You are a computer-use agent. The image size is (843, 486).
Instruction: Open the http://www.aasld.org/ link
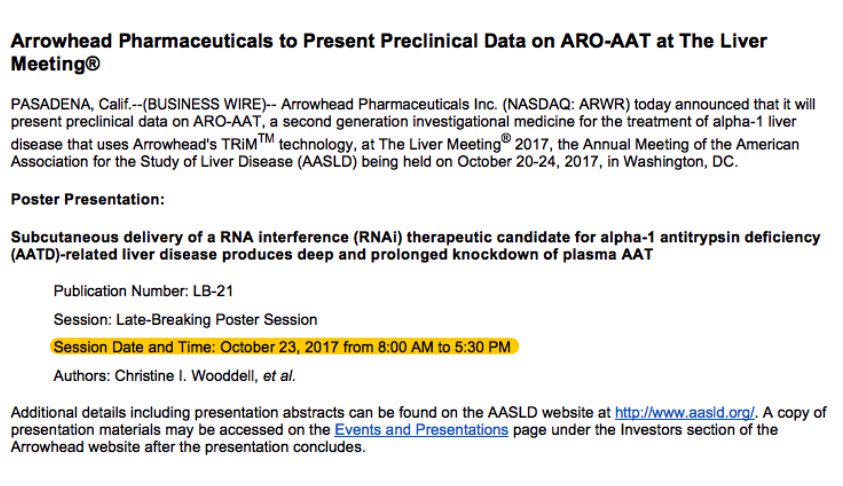[x=684, y=412]
